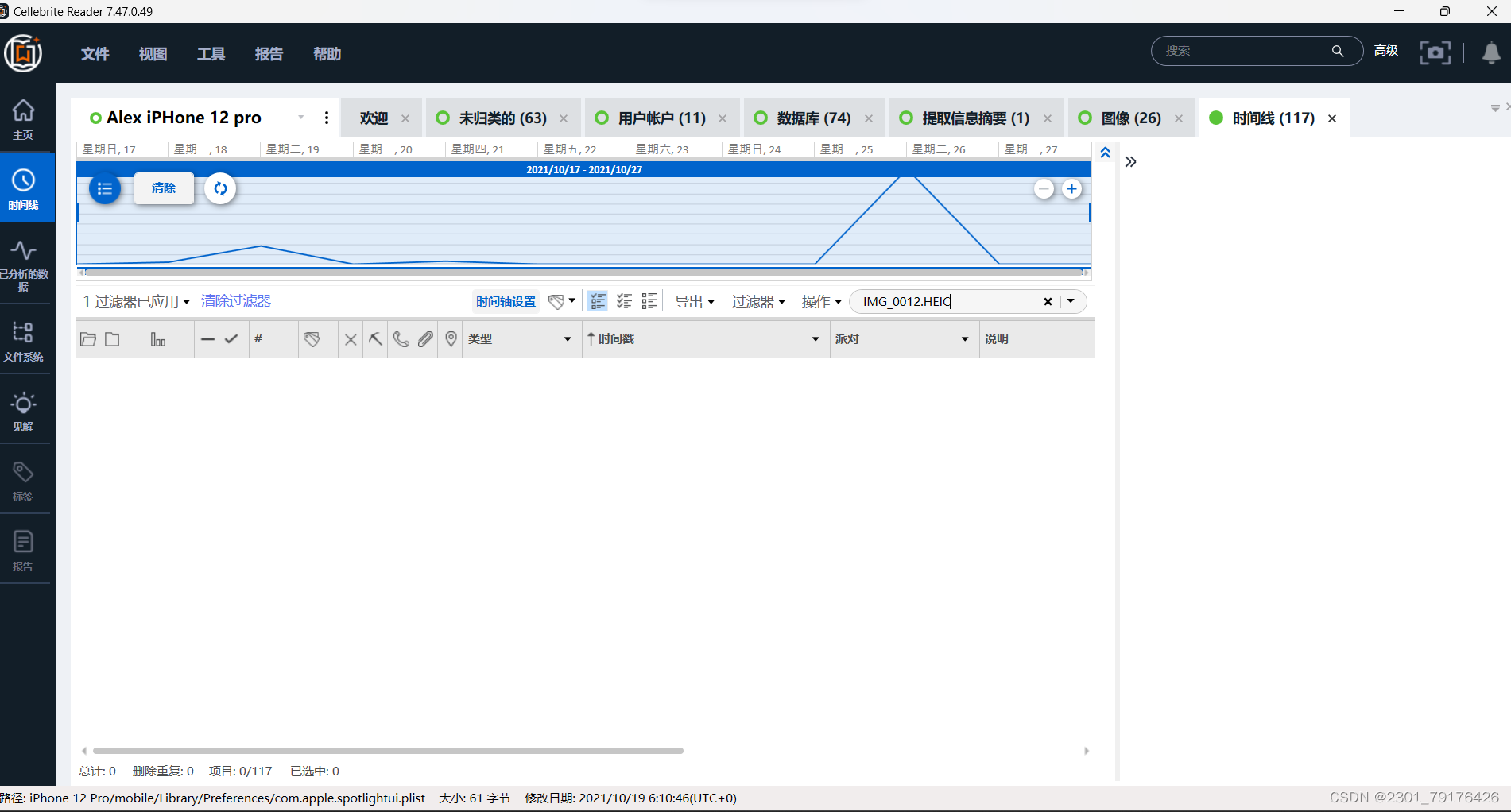1511x812 pixels.
Task: Open the Home sidebar icon
Action: point(23,119)
